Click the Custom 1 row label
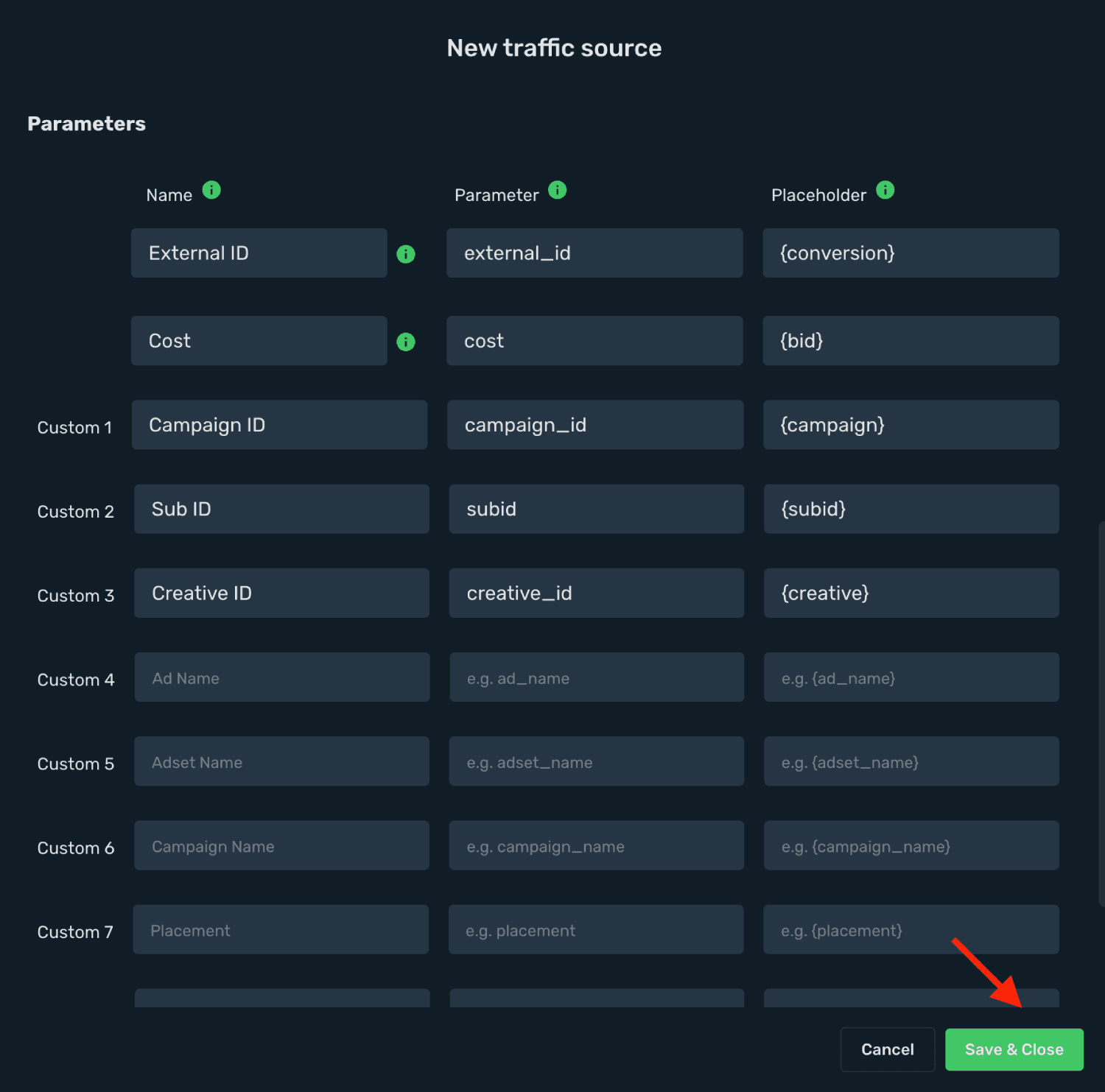Screen dimensions: 1105x1092 click(75, 428)
